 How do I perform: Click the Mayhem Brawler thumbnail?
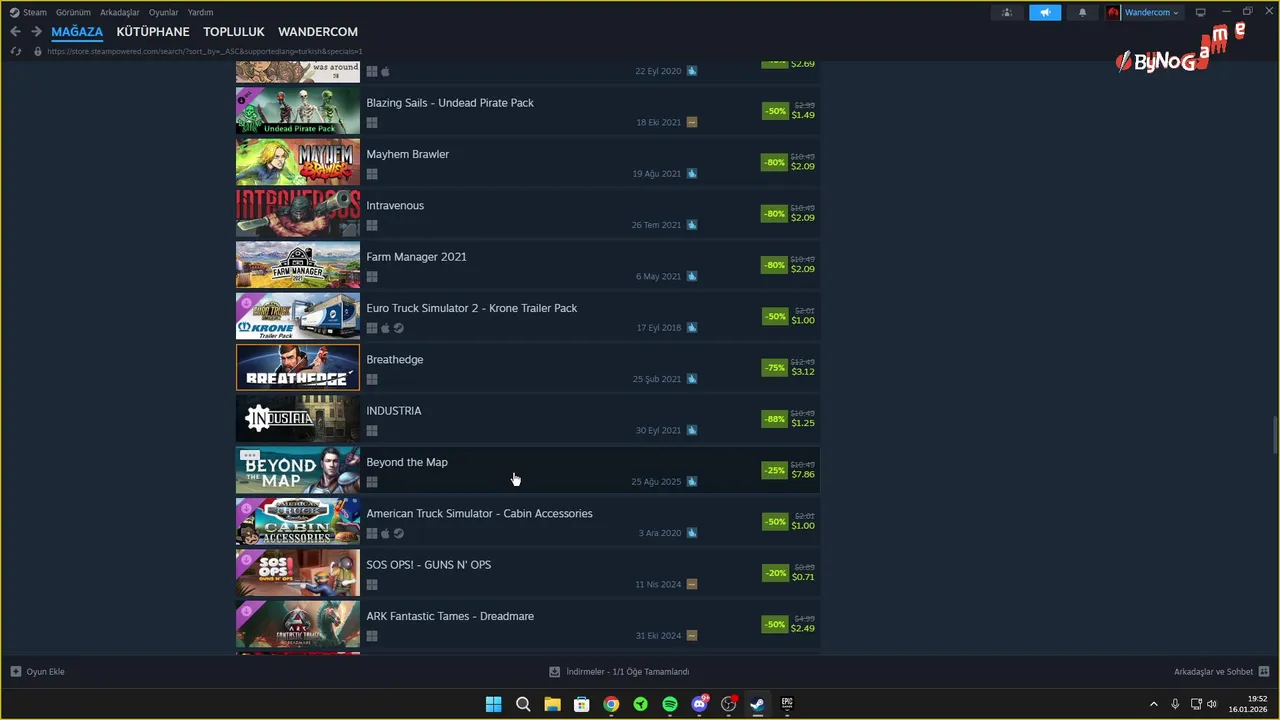point(298,162)
